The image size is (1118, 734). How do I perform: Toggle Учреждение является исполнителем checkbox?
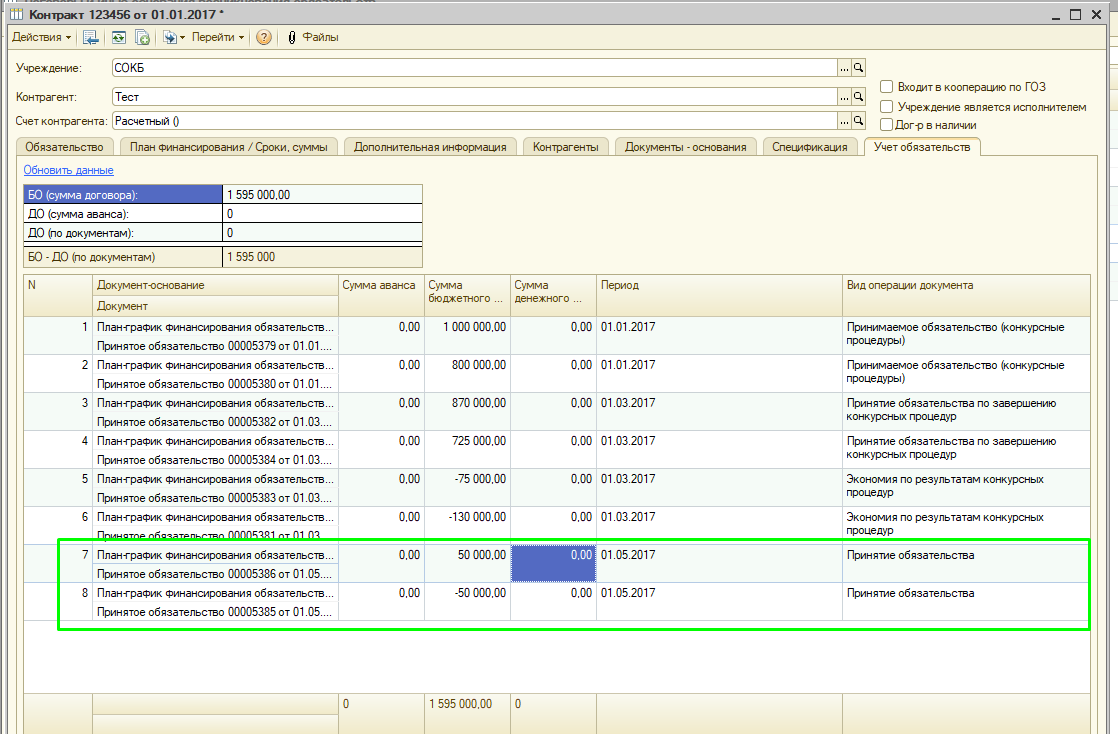[x=886, y=106]
